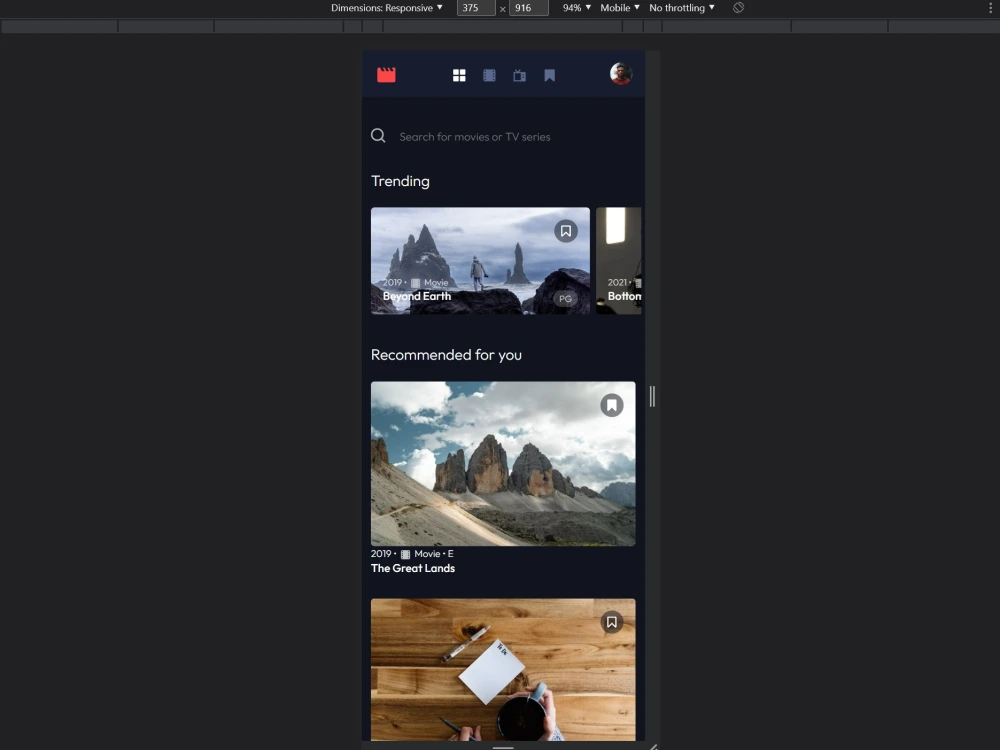
Task: Open the Dimensions Responsive dropdown
Action: [385, 7]
